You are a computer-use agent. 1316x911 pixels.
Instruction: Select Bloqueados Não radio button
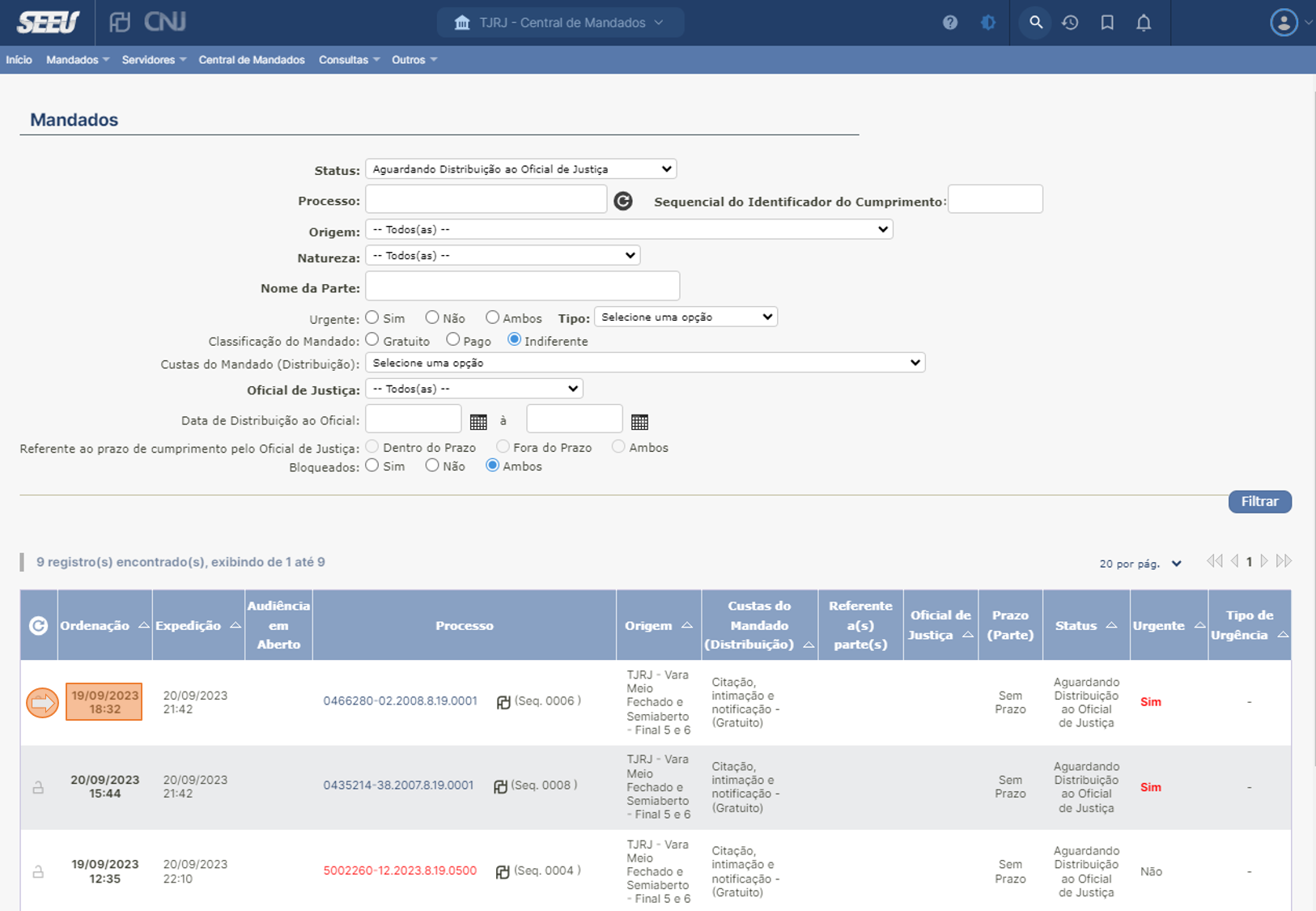(x=432, y=466)
